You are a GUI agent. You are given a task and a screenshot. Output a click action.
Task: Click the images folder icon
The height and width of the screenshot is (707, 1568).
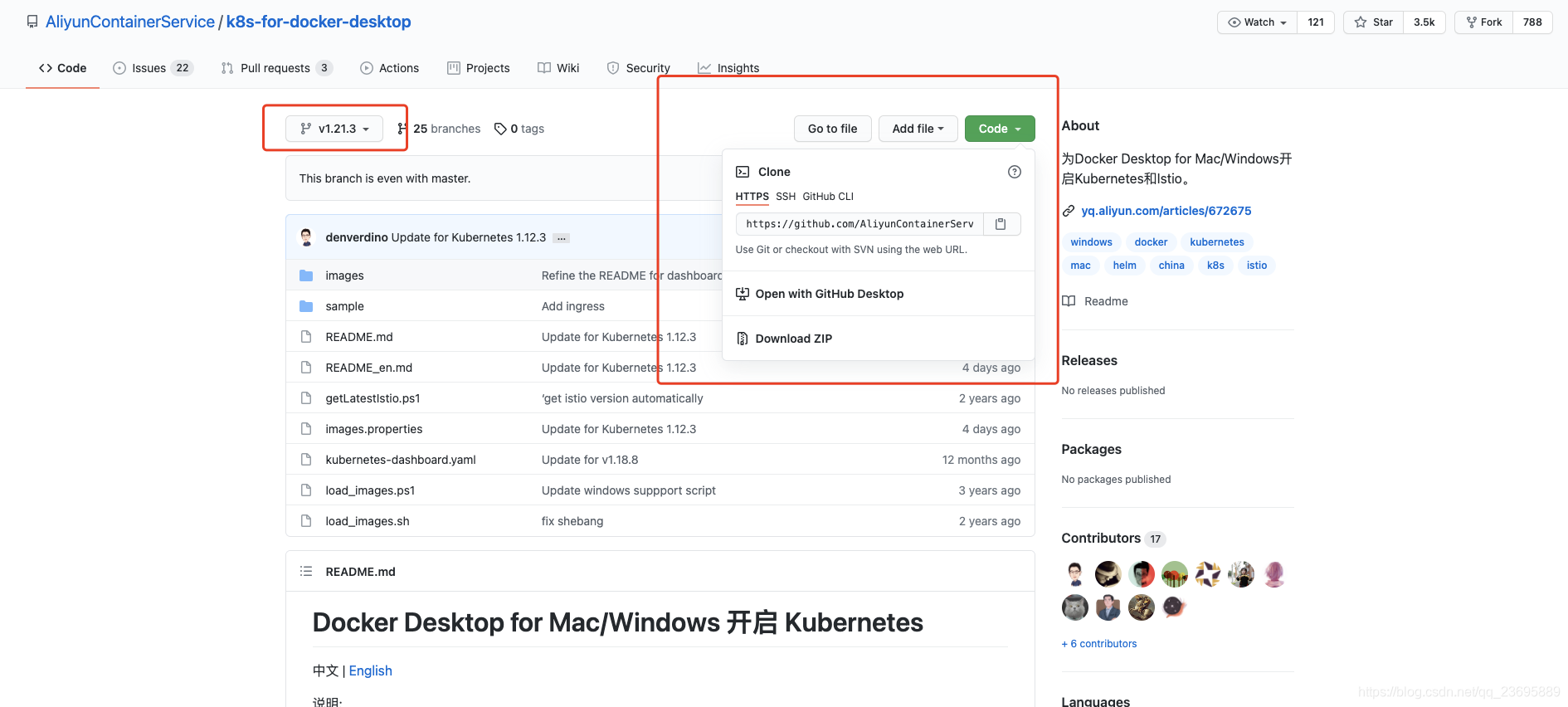(x=306, y=275)
